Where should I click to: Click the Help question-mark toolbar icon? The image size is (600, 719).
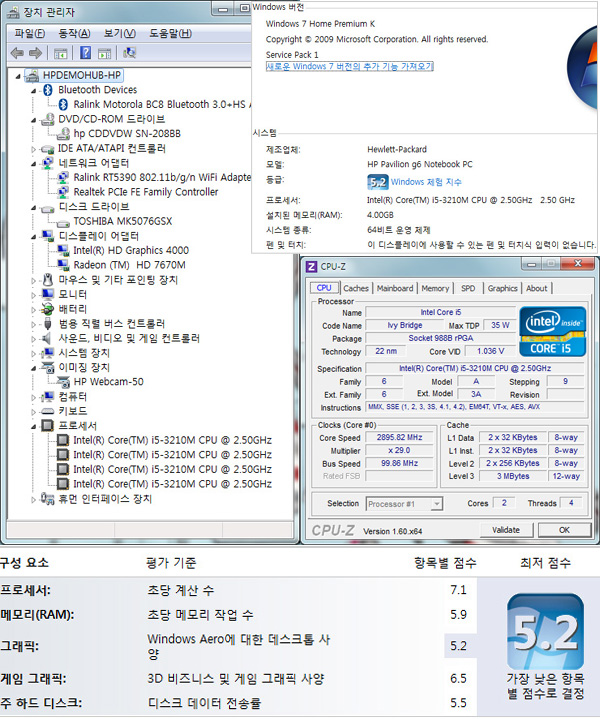(86, 52)
